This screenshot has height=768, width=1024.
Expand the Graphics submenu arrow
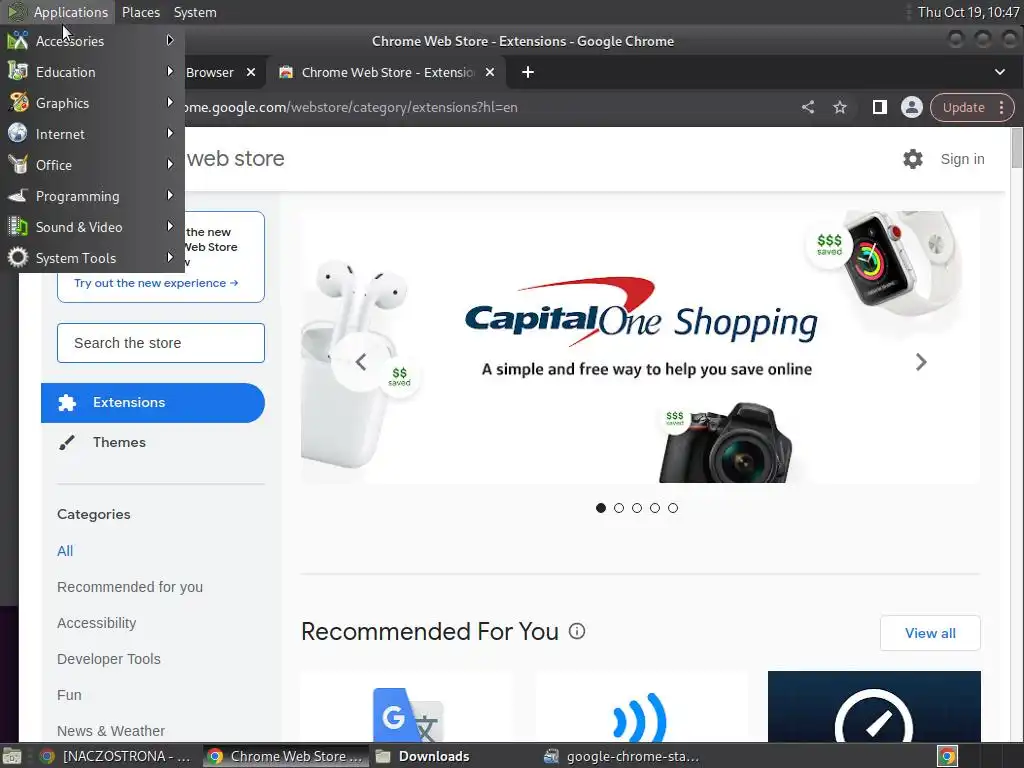tap(170, 103)
